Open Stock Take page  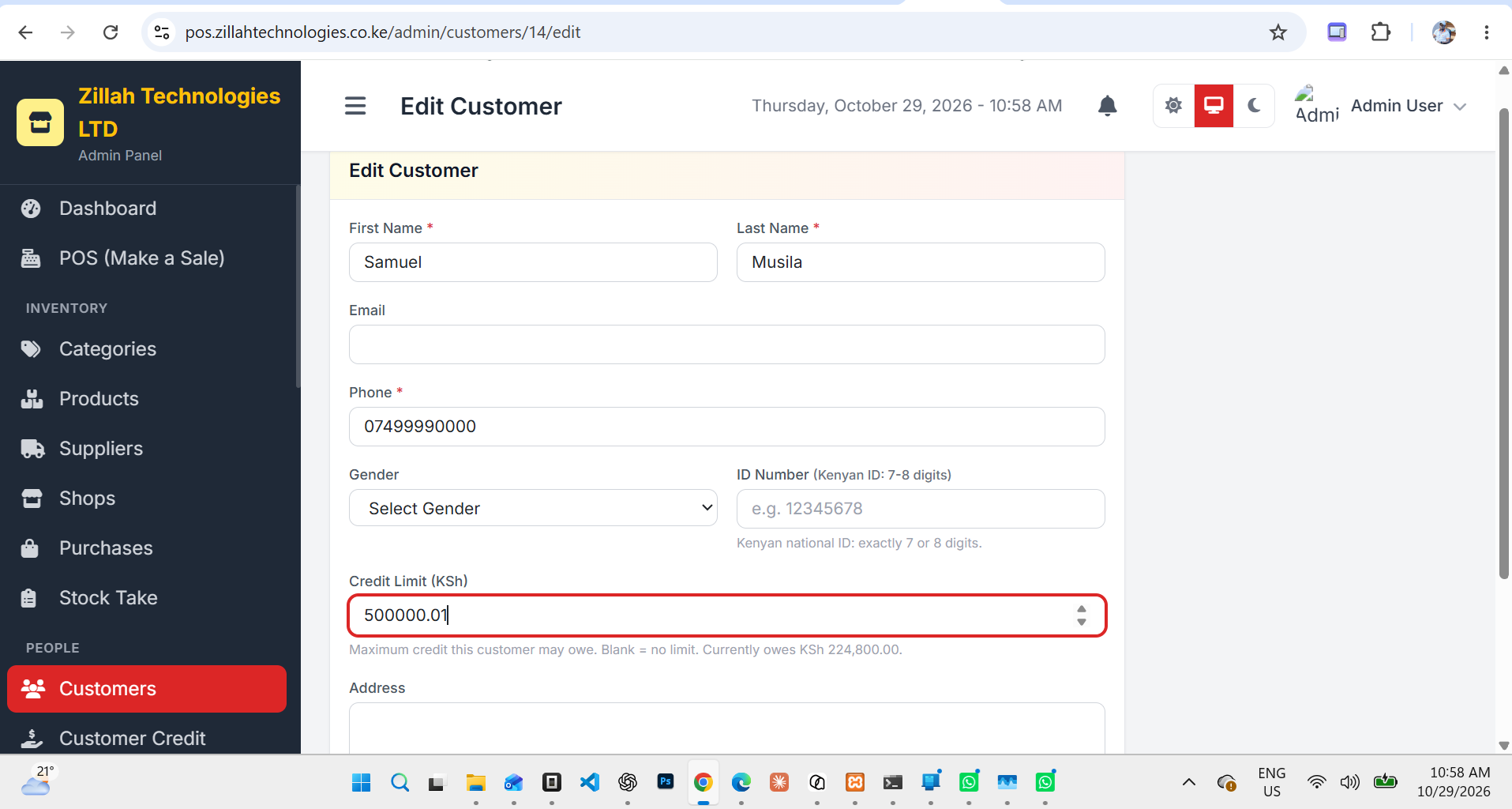click(147, 598)
